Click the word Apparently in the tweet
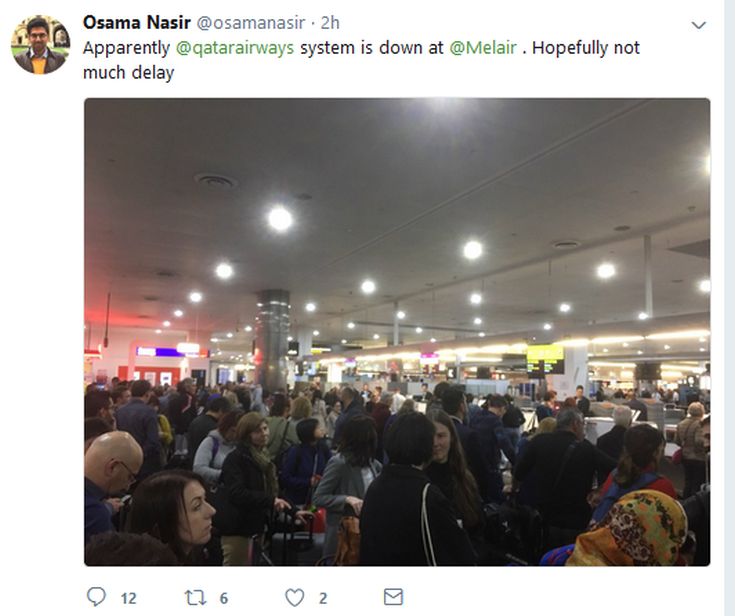 click(126, 48)
